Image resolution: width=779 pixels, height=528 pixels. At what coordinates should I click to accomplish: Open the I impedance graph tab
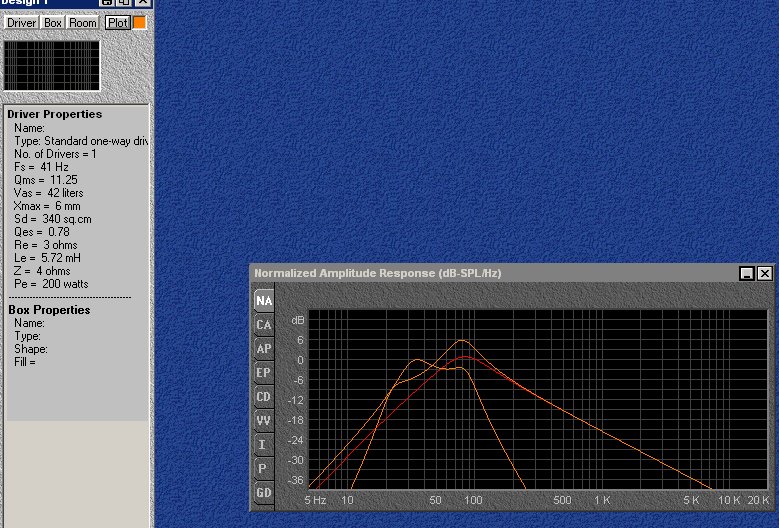264,445
